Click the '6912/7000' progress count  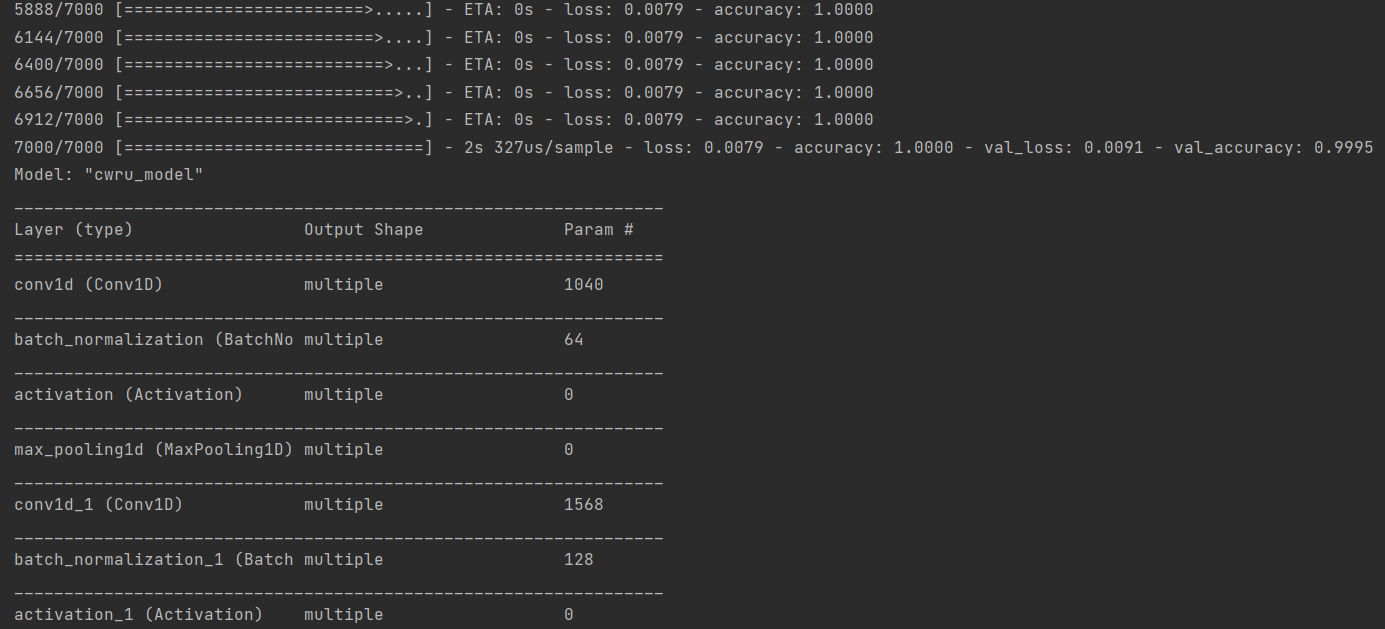pyautogui.click(x=58, y=119)
